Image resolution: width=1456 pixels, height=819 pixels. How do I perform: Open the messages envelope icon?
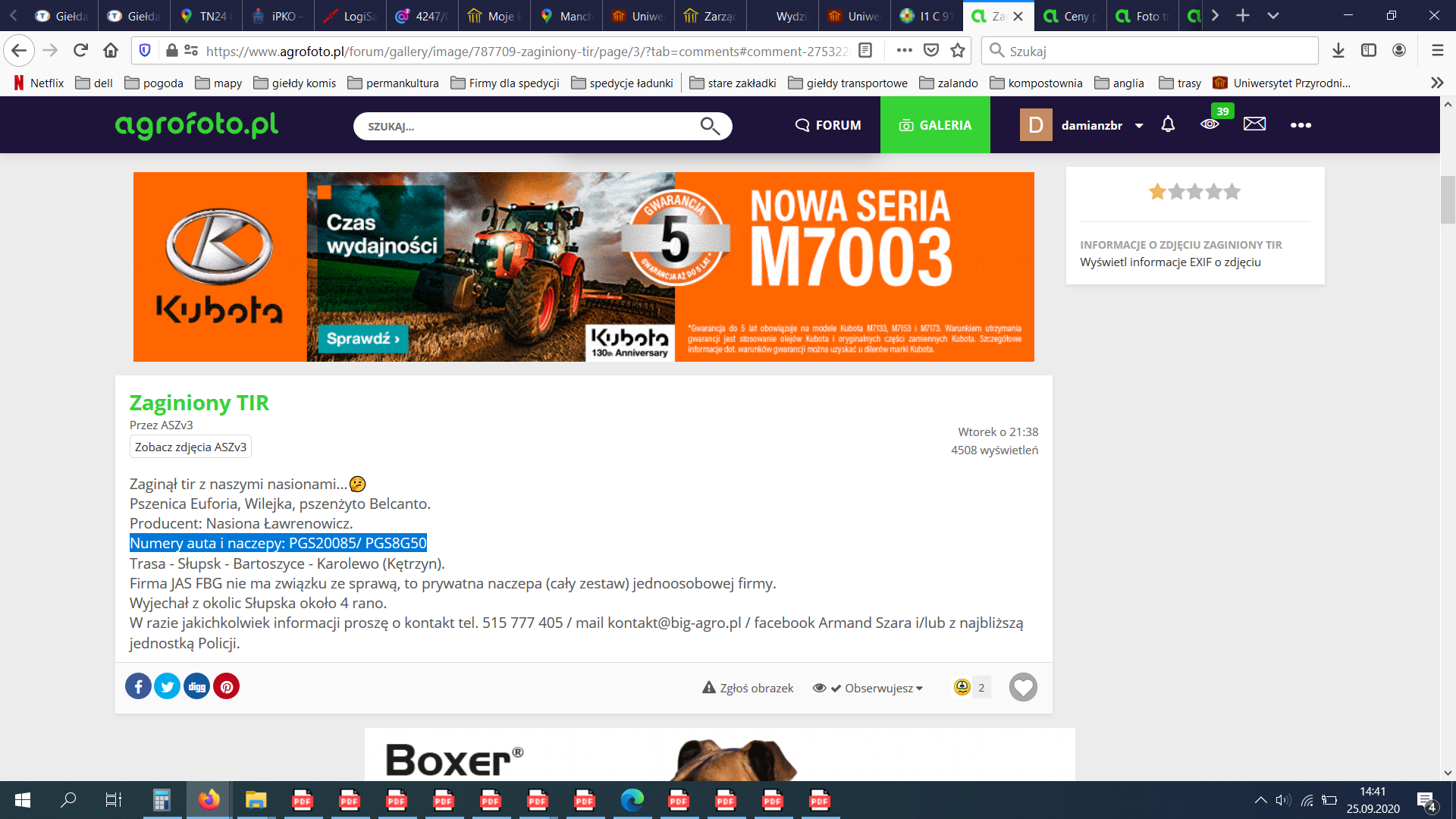(x=1254, y=124)
